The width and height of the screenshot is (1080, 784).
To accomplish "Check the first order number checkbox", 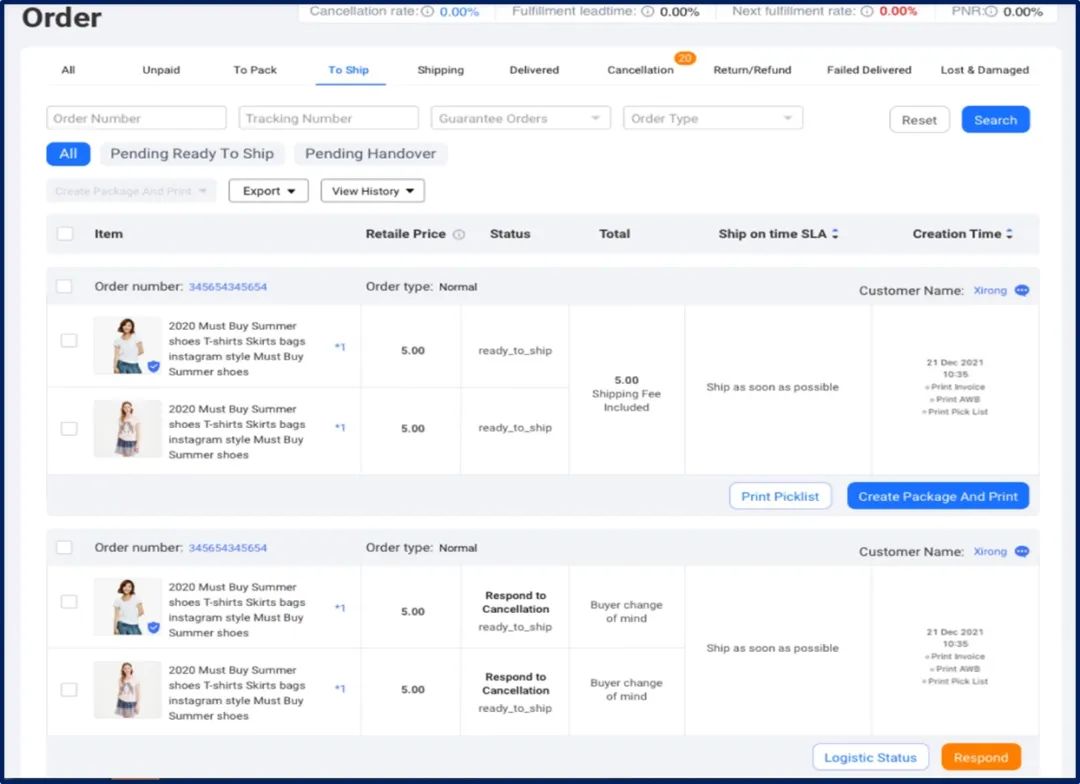I will [65, 287].
